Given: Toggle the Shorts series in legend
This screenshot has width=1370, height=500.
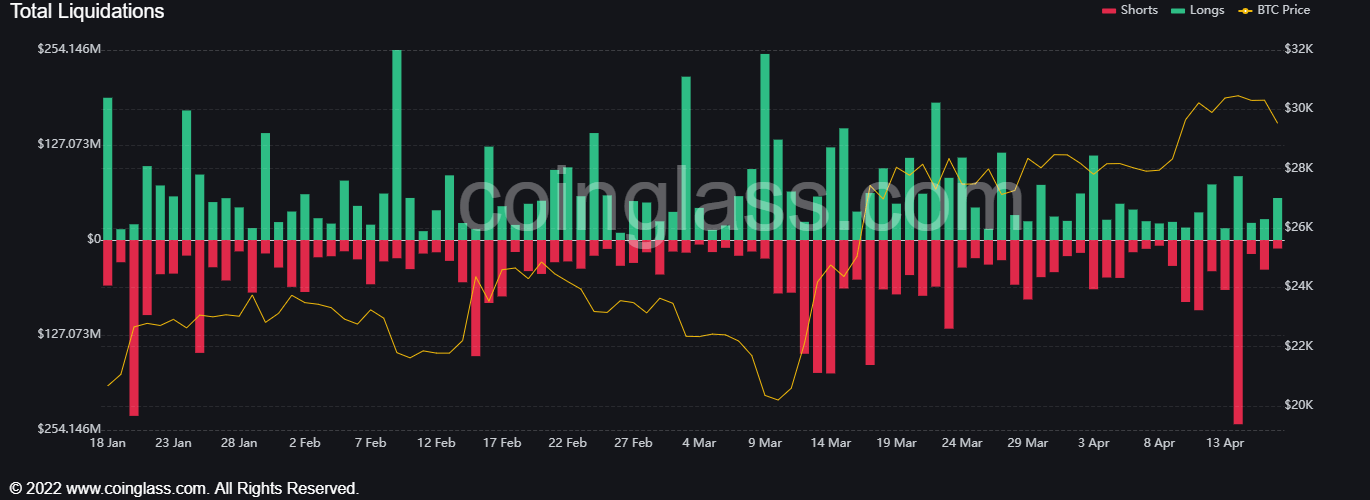Looking at the screenshot, I should [x=1139, y=10].
